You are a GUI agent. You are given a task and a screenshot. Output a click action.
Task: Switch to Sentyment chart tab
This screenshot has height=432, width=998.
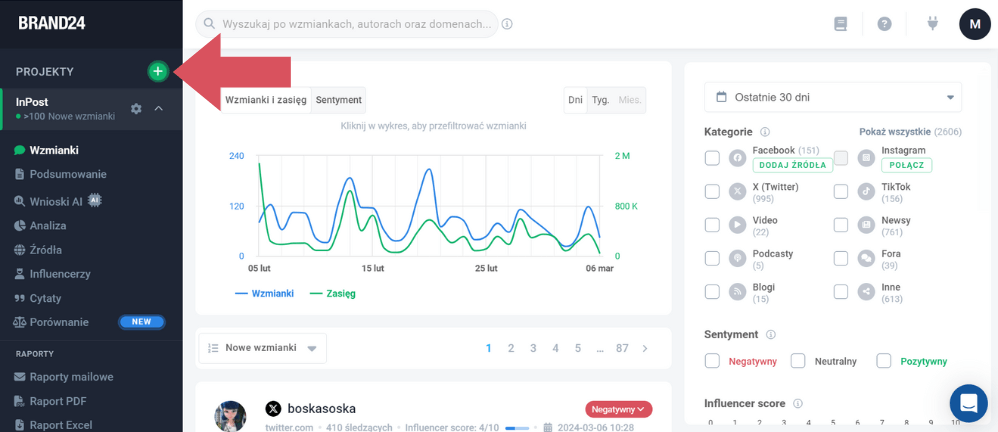click(339, 100)
